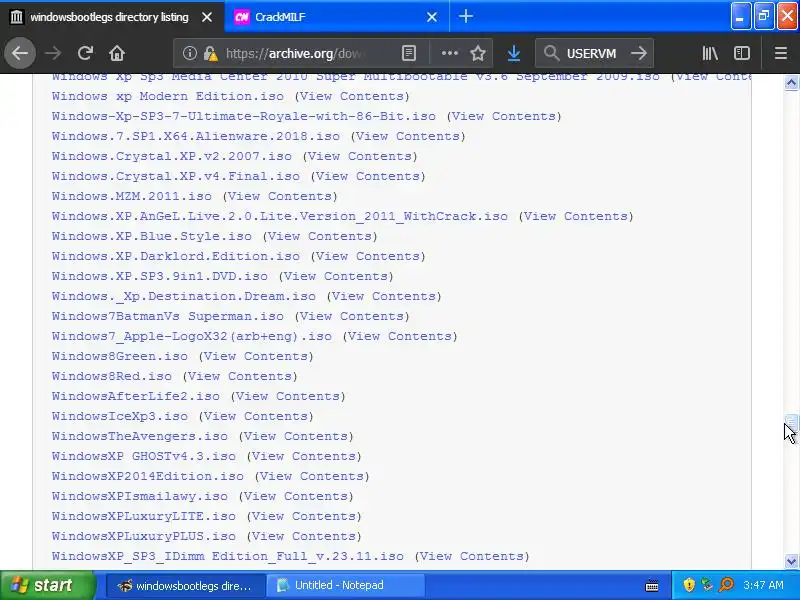Open WindowsAfterLife2.iso link
Viewport: 800px width, 600px height.
click(x=136, y=396)
